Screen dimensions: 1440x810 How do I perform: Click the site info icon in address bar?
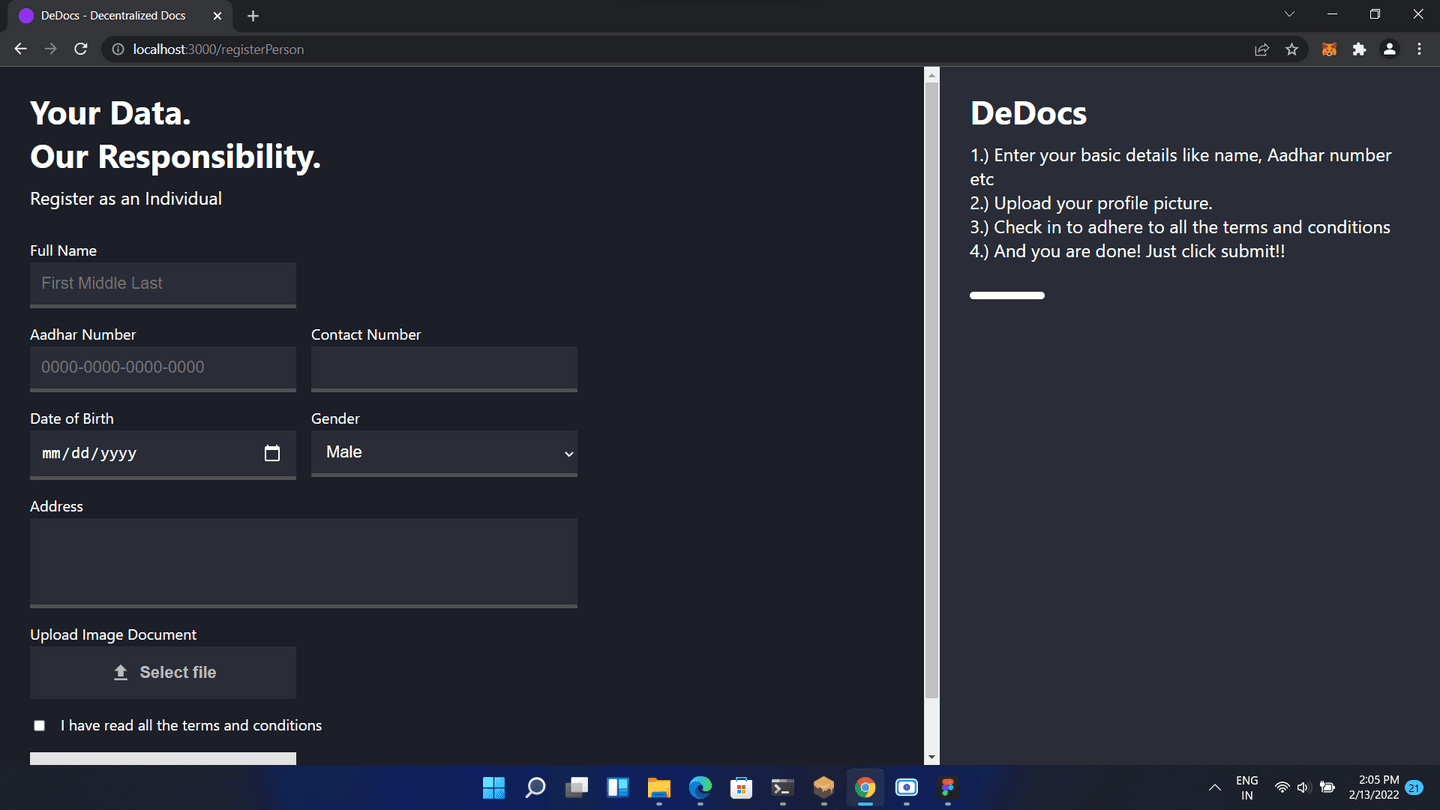click(117, 49)
